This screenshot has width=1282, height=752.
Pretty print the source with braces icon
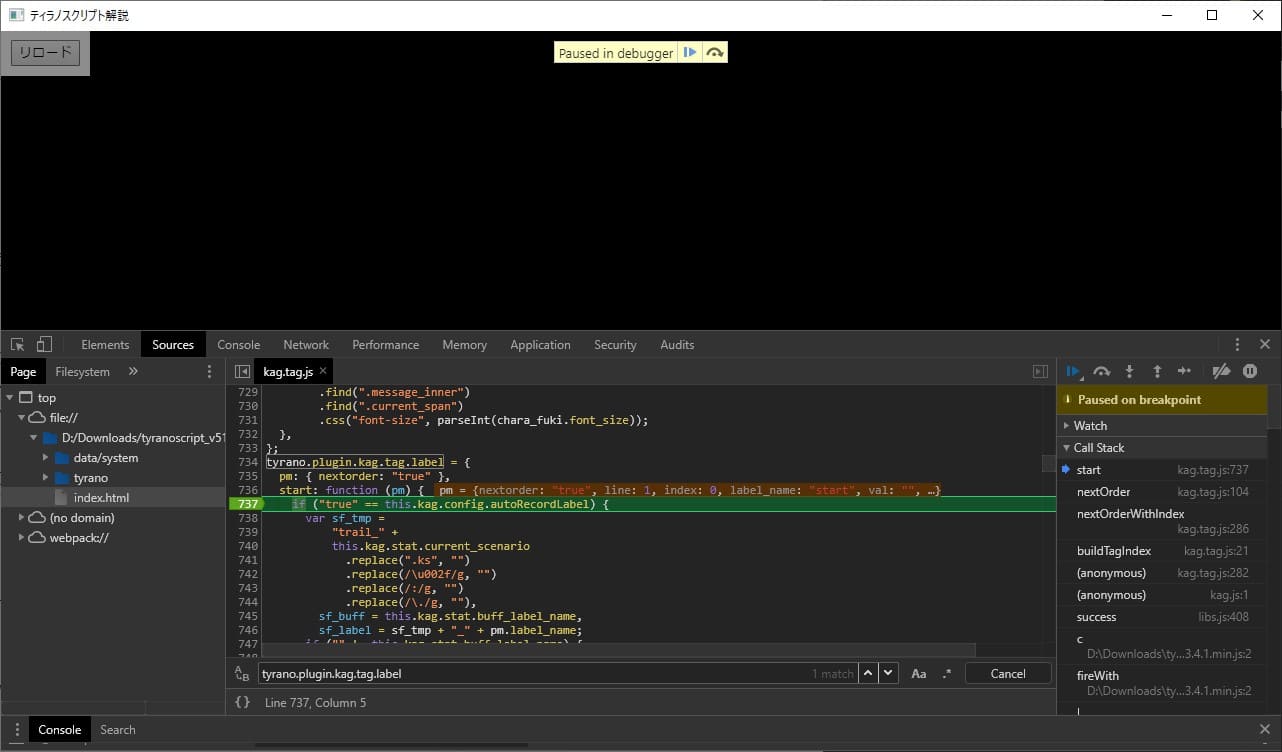242,703
